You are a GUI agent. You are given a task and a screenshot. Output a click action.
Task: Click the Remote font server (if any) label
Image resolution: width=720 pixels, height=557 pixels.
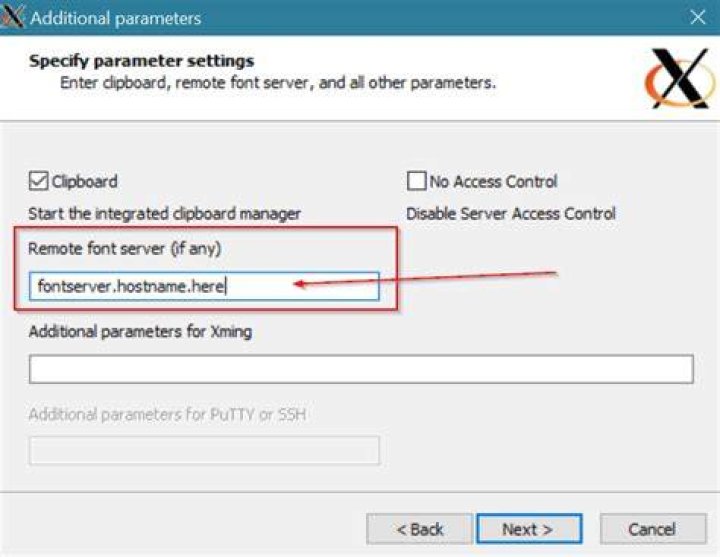[x=124, y=249]
